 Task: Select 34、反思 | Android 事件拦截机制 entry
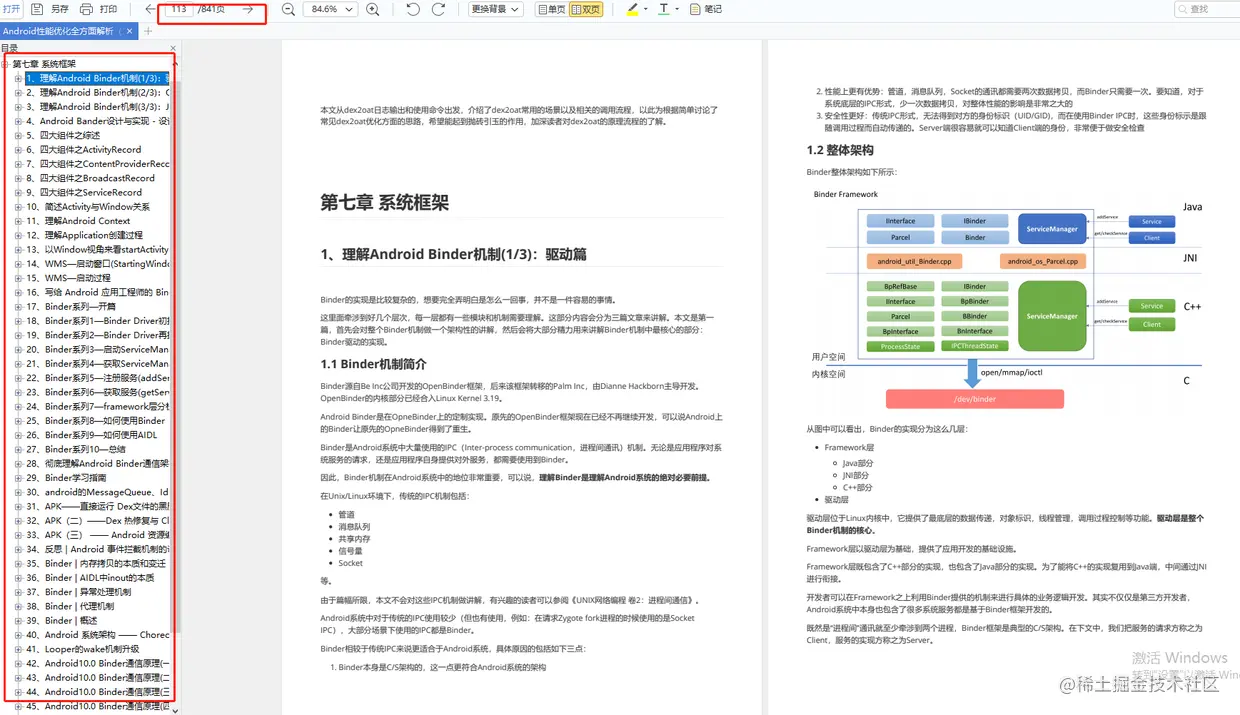click(x=98, y=549)
